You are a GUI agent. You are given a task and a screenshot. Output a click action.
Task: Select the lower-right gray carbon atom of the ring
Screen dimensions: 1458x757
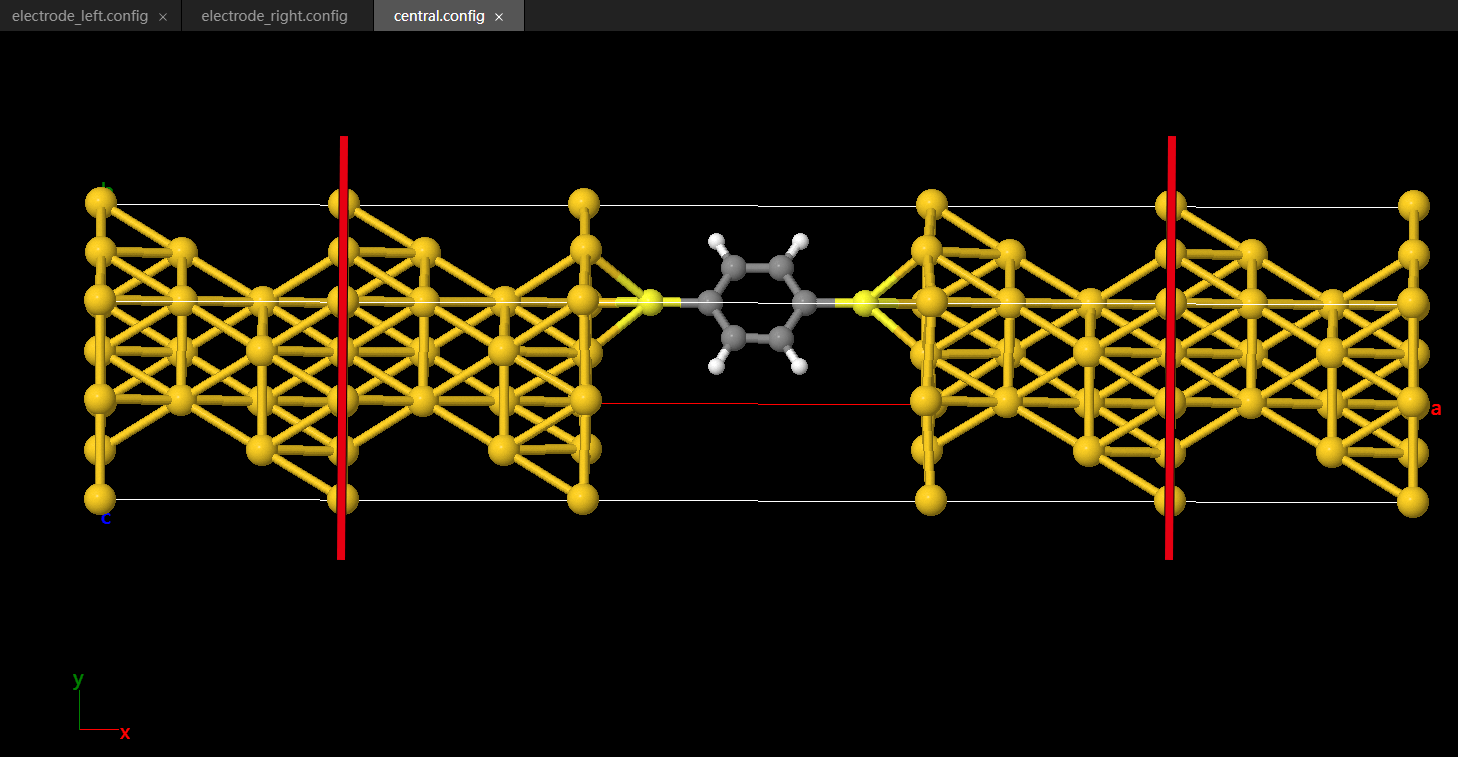782,337
